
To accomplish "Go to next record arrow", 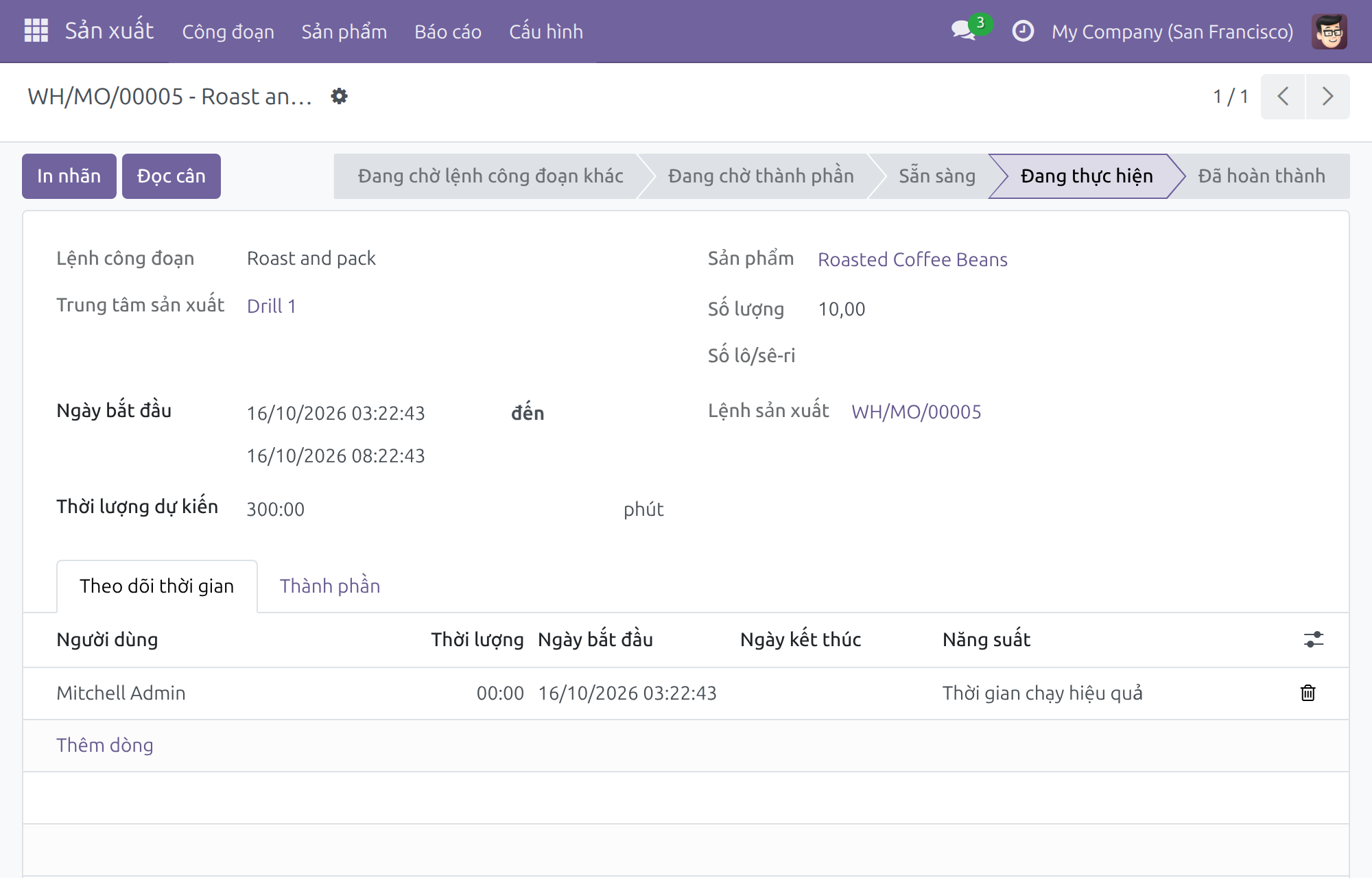I will 1328,96.
